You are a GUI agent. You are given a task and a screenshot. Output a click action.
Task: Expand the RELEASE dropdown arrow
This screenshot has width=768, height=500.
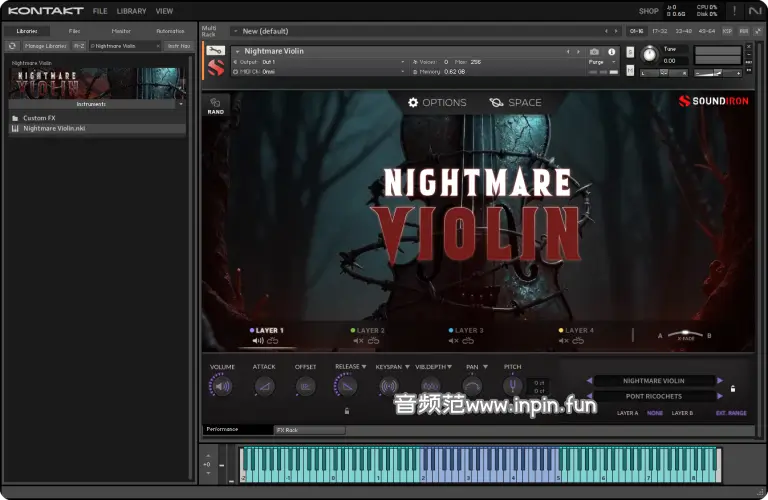[366, 367]
